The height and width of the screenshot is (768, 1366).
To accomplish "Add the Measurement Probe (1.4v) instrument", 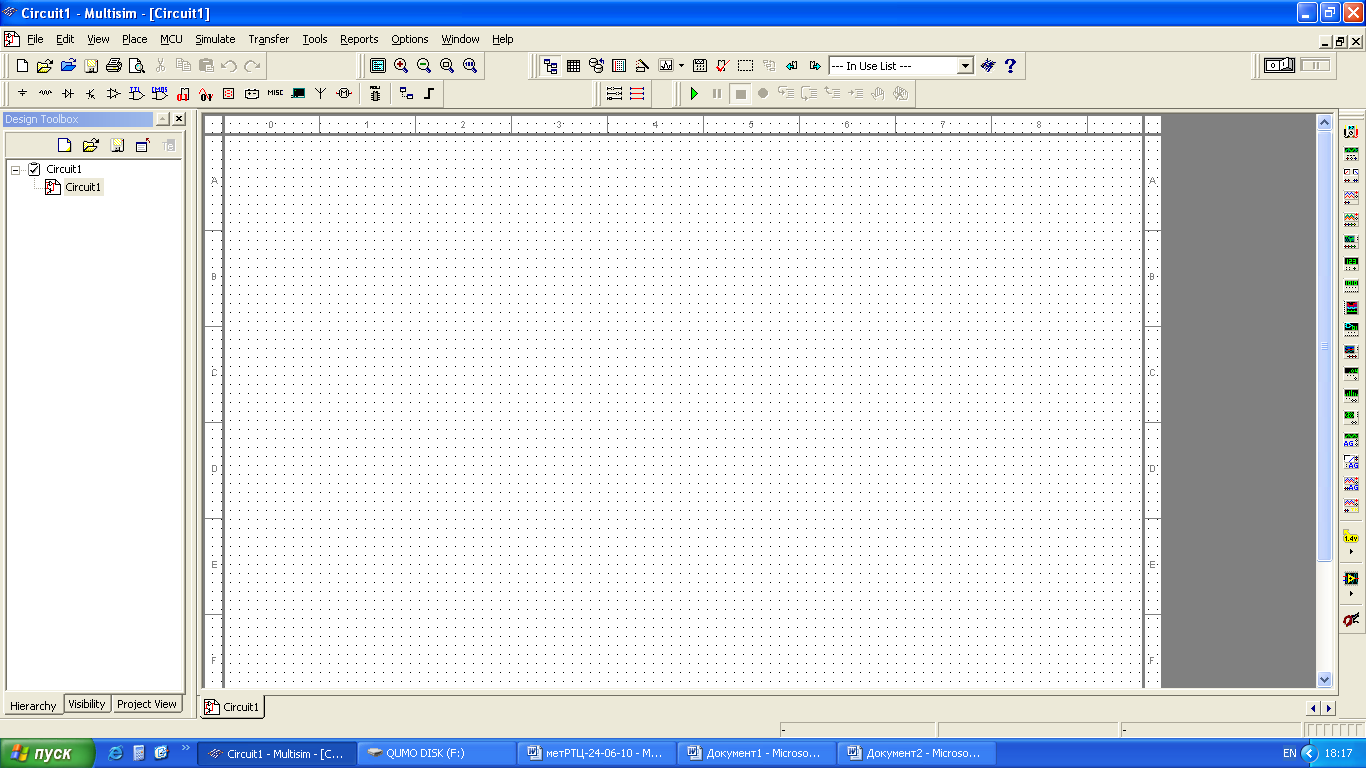I will (1352, 536).
